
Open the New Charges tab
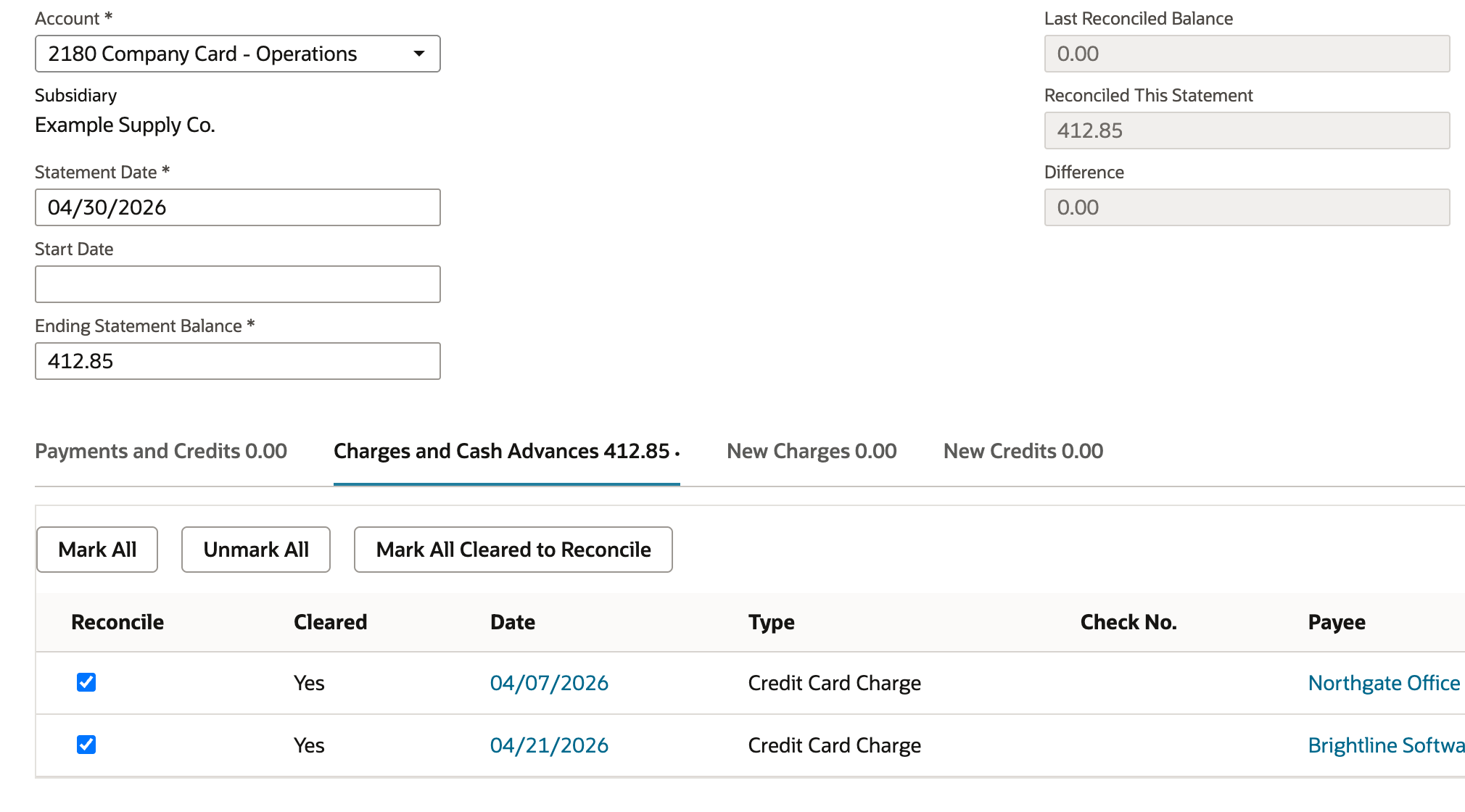coord(812,451)
